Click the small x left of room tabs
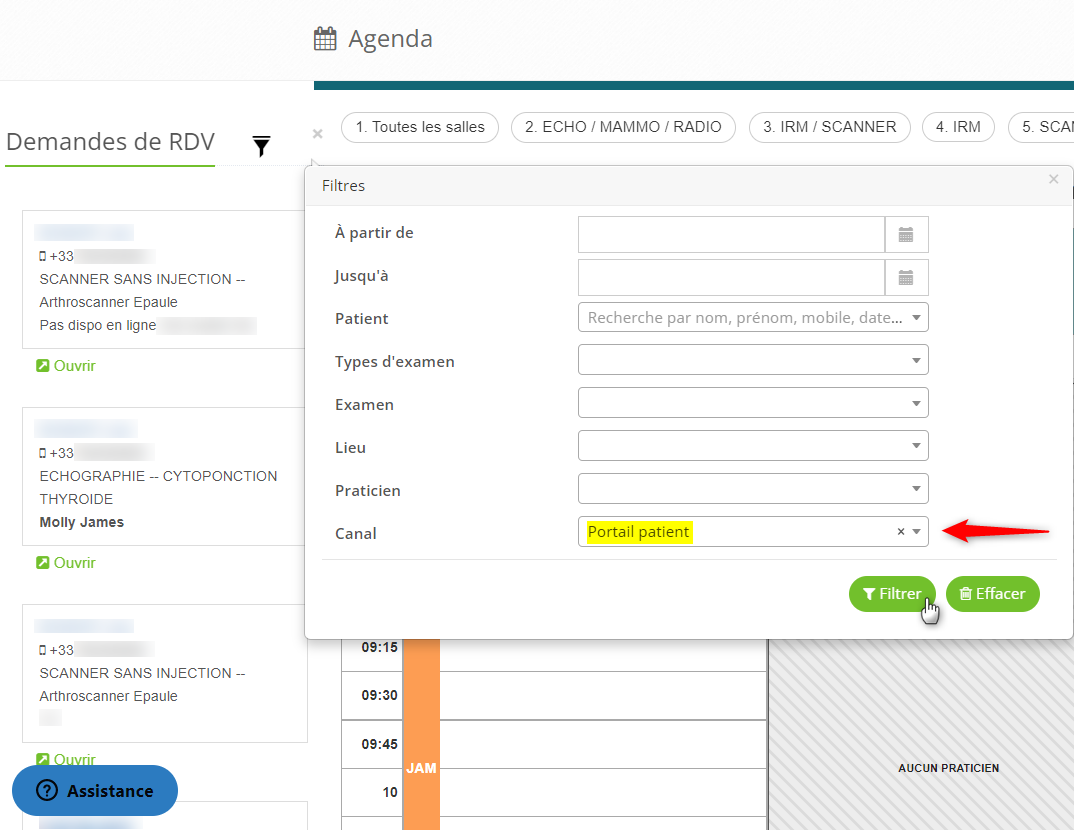This screenshot has width=1074, height=830. [x=317, y=133]
